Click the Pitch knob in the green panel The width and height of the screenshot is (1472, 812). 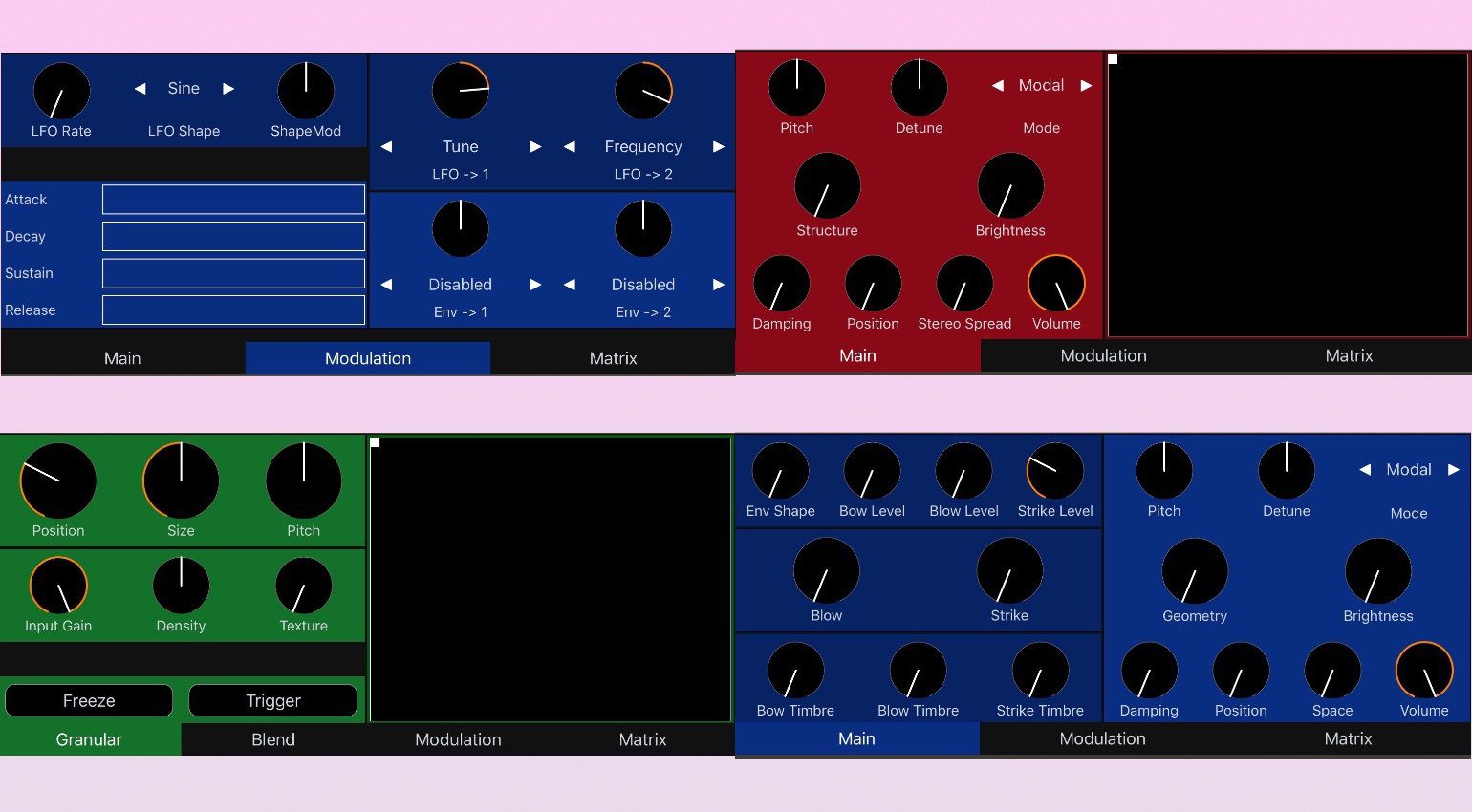click(x=304, y=481)
